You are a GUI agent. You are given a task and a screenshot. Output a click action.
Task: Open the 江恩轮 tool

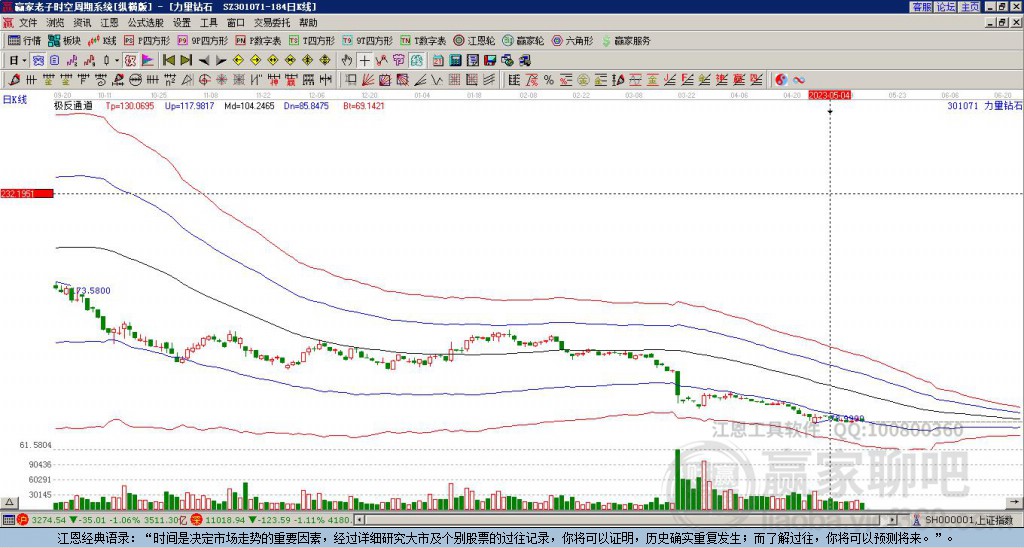coord(474,40)
